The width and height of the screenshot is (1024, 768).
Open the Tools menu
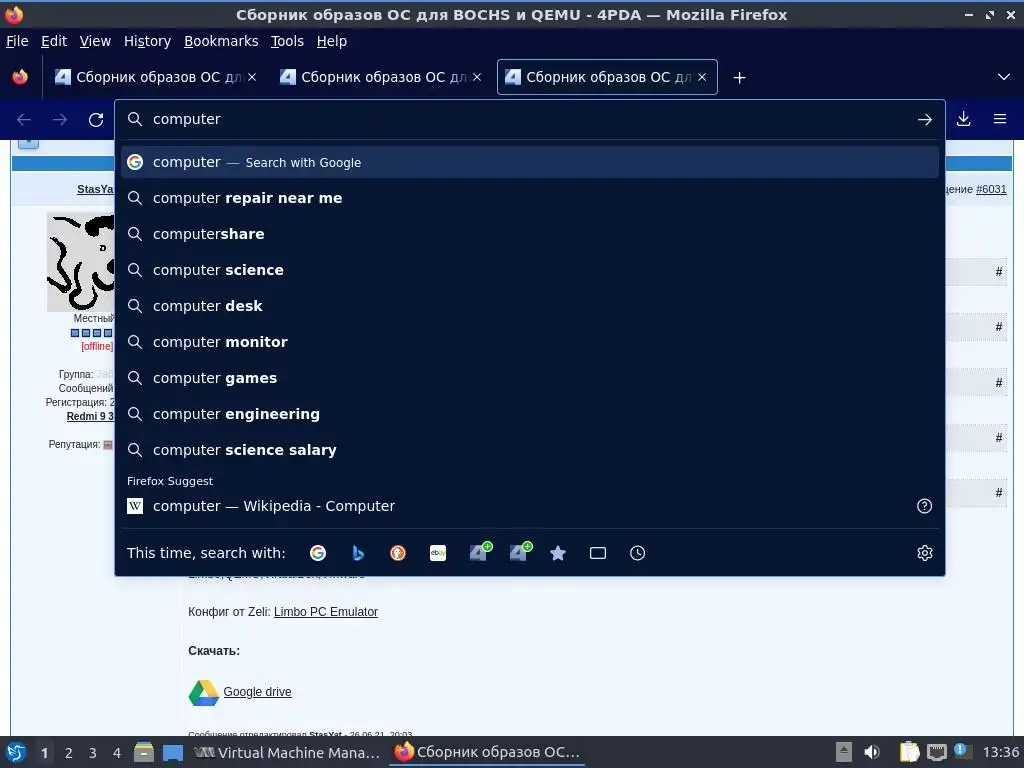click(x=287, y=41)
